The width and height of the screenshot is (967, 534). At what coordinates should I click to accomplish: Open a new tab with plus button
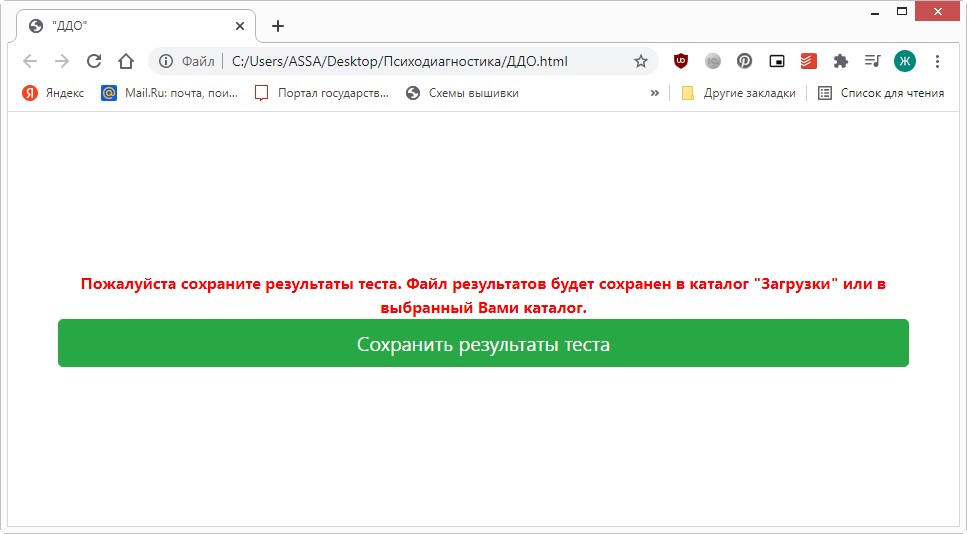click(x=278, y=26)
